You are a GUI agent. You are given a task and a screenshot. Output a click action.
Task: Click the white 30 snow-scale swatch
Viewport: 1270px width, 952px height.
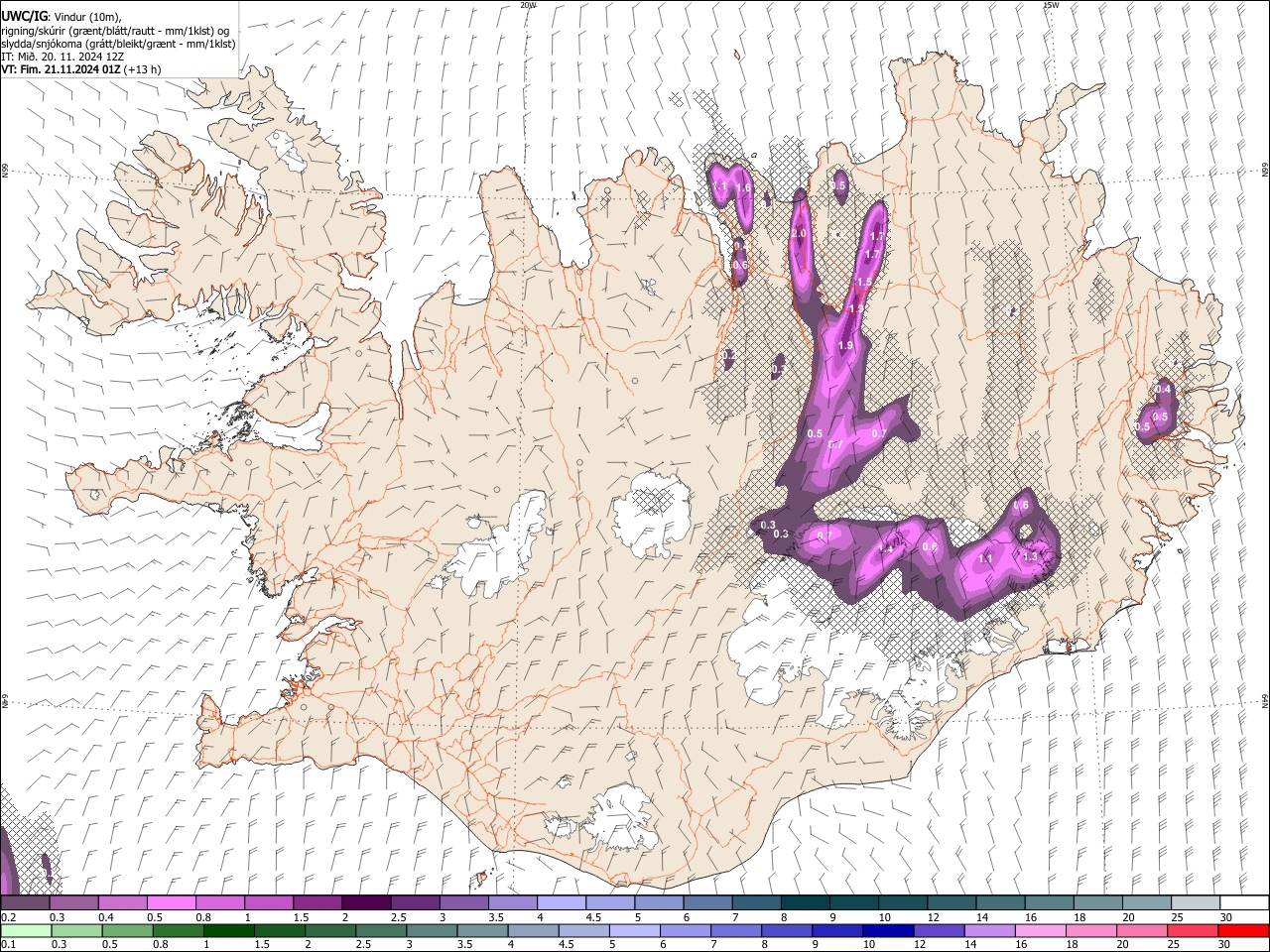tap(1245, 902)
